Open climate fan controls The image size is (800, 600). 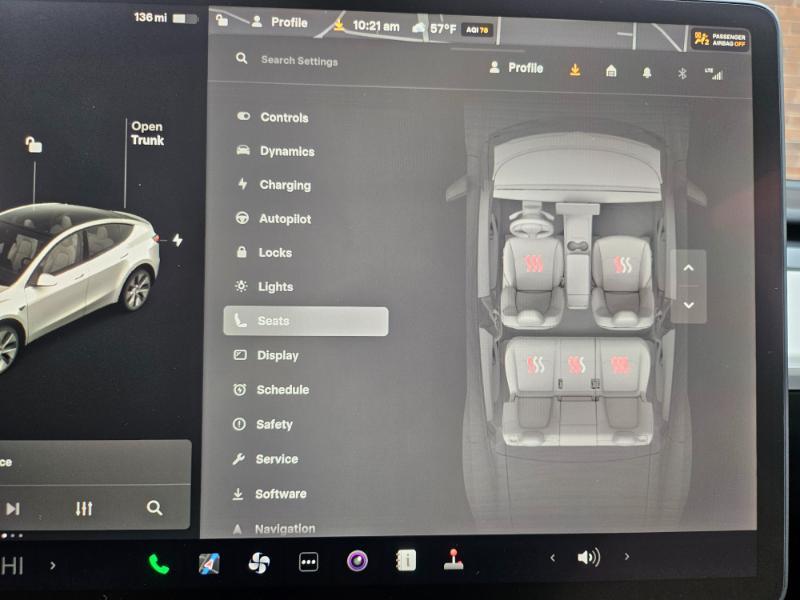click(x=259, y=563)
